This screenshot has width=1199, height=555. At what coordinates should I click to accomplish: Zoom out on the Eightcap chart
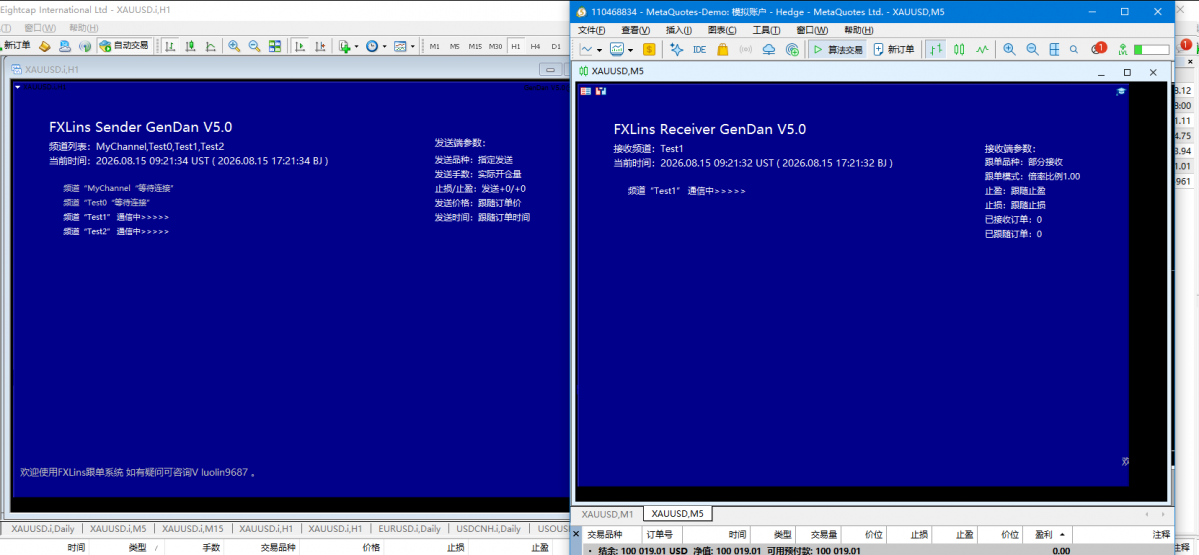coord(254,46)
